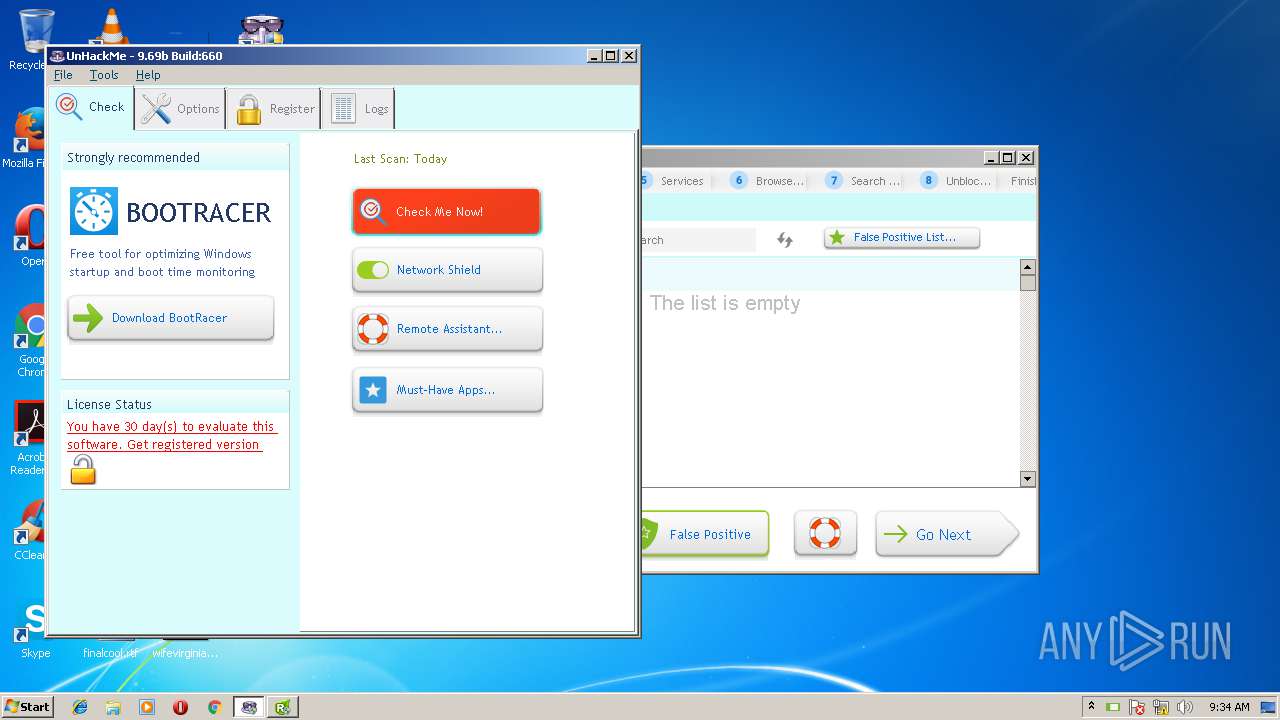Open File Explorer from taskbar
The image size is (1280, 720).
click(113, 707)
